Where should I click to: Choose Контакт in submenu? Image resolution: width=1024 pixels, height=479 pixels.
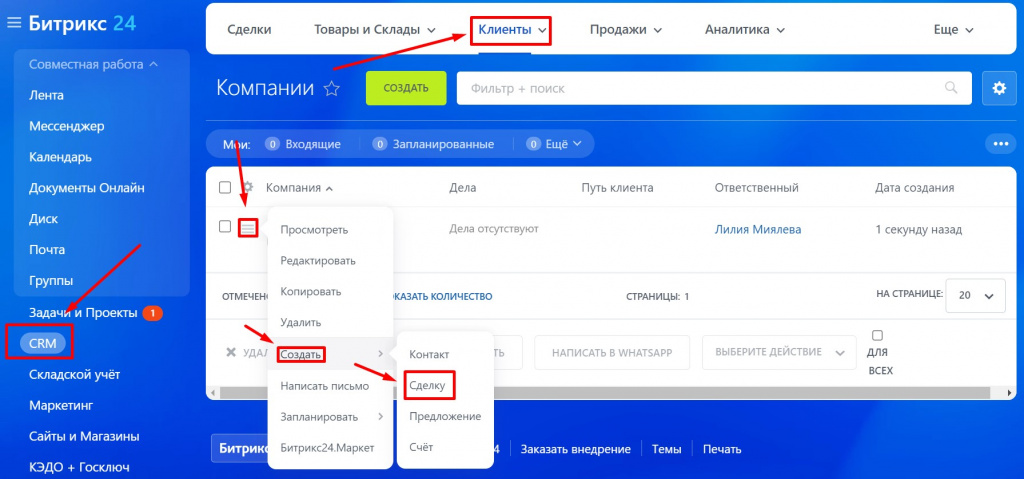pyautogui.click(x=429, y=354)
